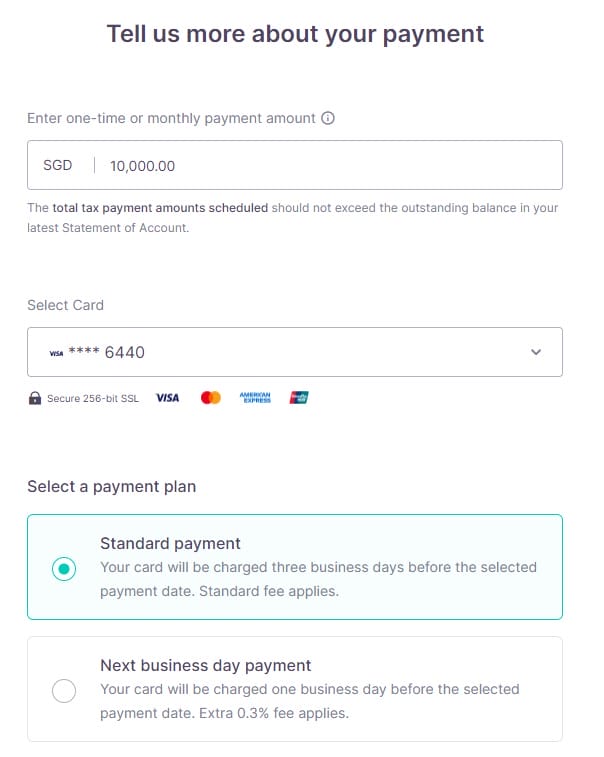Screen dimensions: 604x757
Task: Select the Next business day payment radio
Action: (x=64, y=691)
